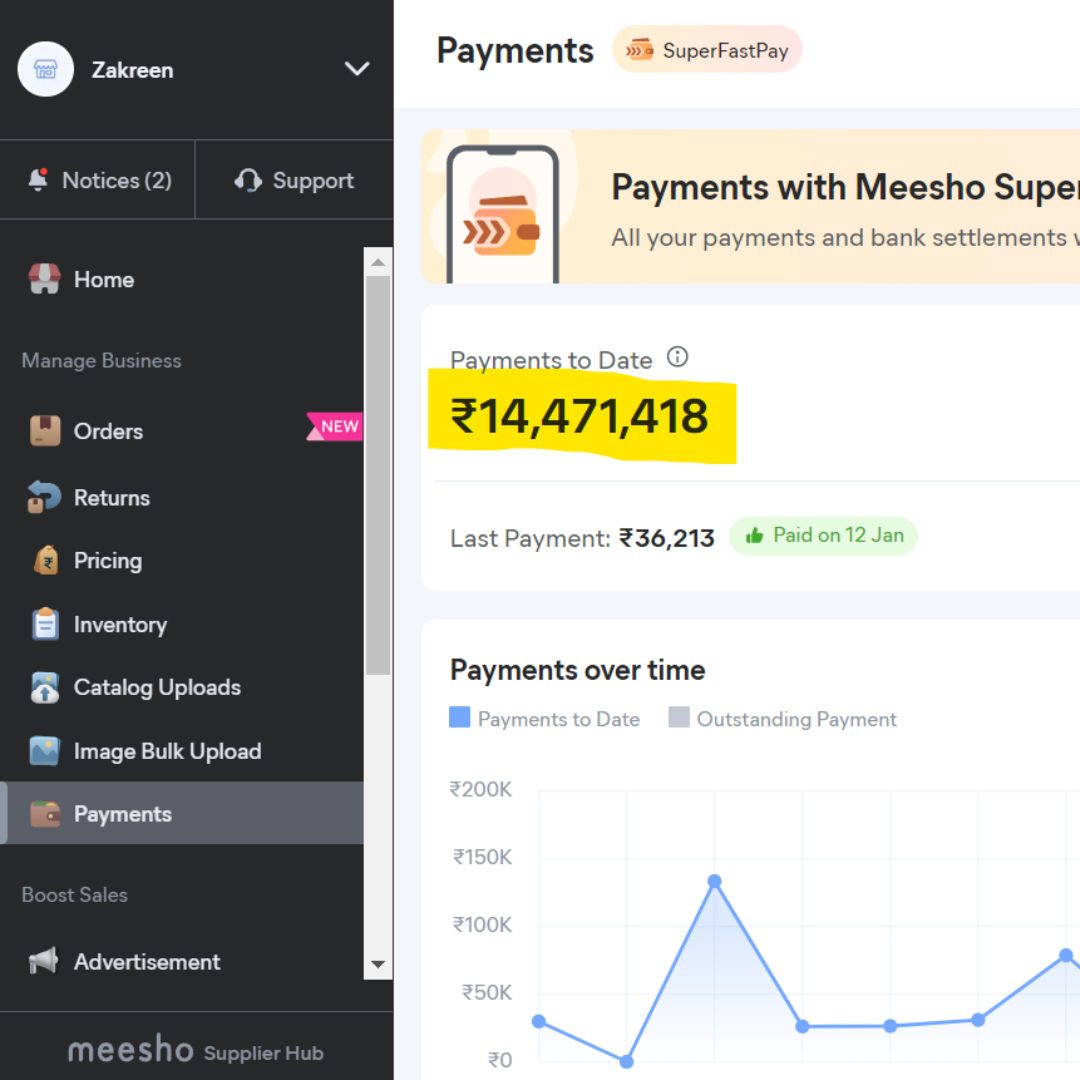The image size is (1080, 1080).
Task: Go to Home in sidebar
Action: point(103,280)
